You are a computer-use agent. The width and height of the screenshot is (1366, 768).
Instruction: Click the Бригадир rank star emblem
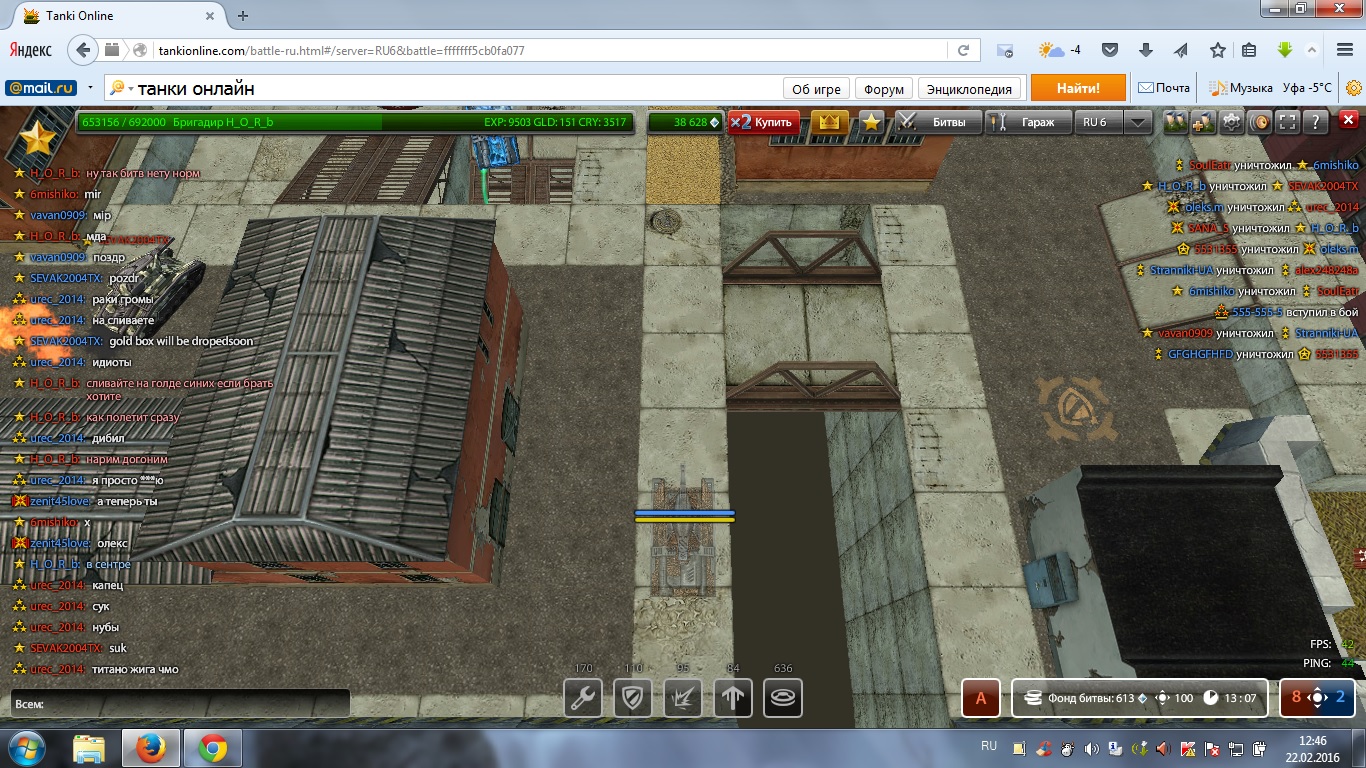click(x=37, y=140)
